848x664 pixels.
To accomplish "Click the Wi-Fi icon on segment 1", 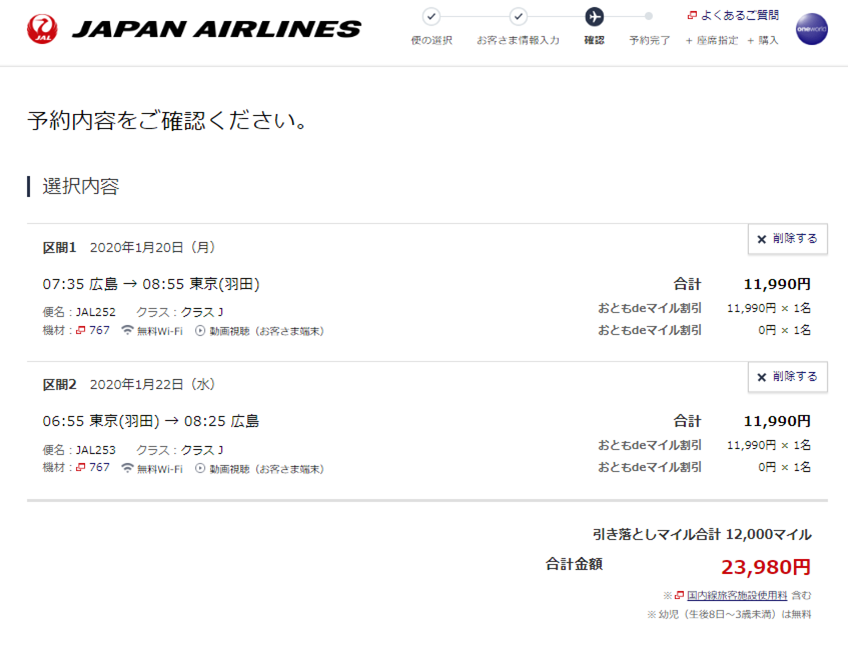I will [127, 330].
